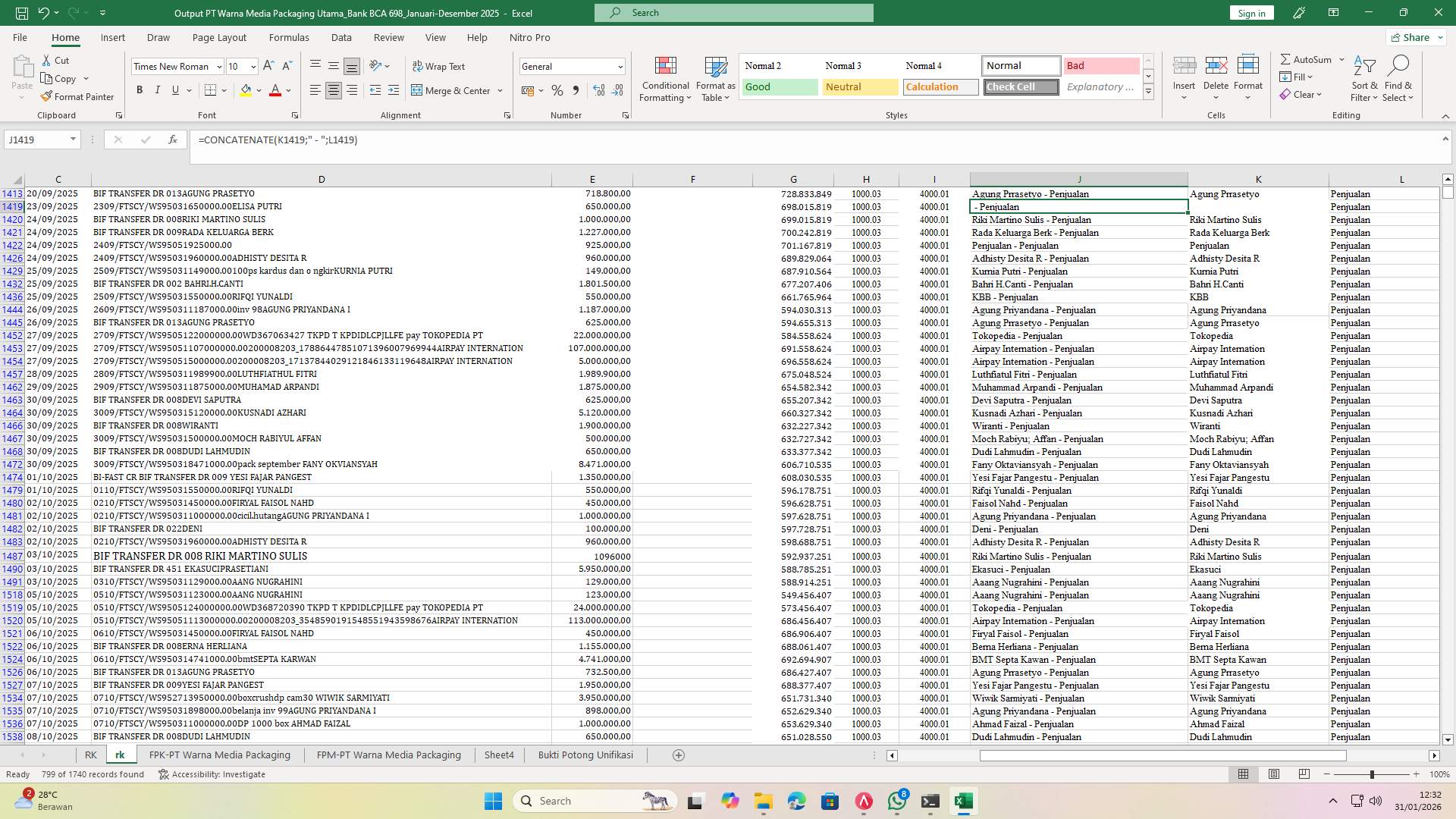Click the Sign in button

click(1250, 13)
